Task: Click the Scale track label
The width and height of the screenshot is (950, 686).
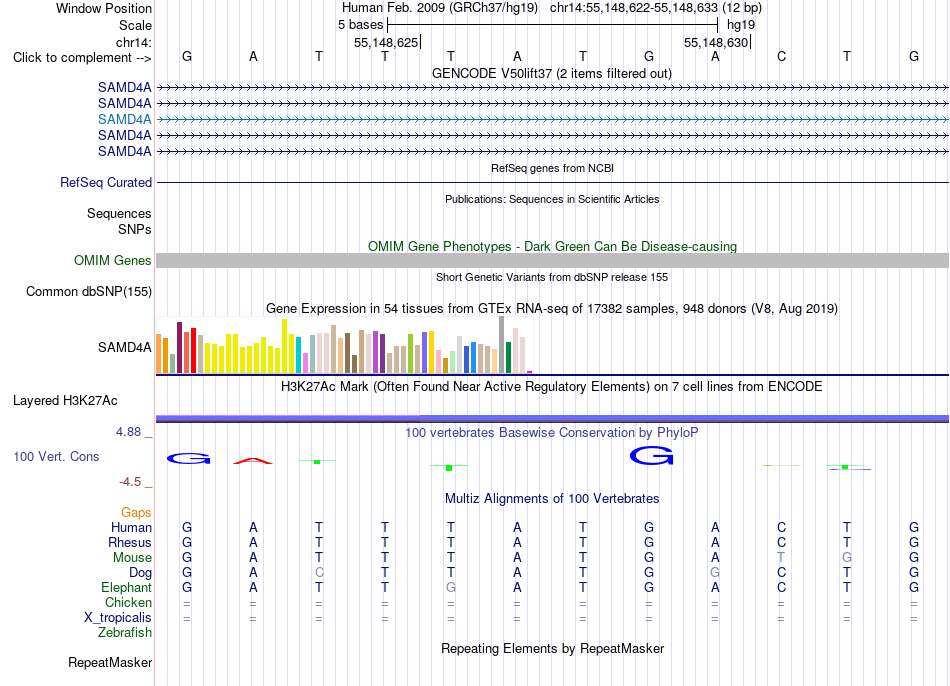Action: point(135,25)
